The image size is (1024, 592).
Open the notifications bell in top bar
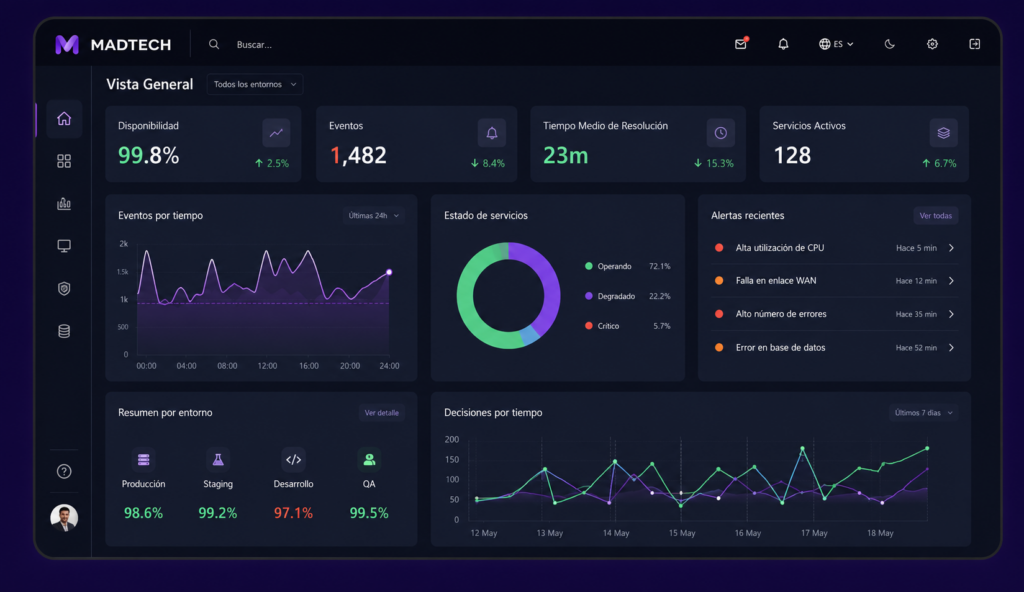[x=783, y=44]
